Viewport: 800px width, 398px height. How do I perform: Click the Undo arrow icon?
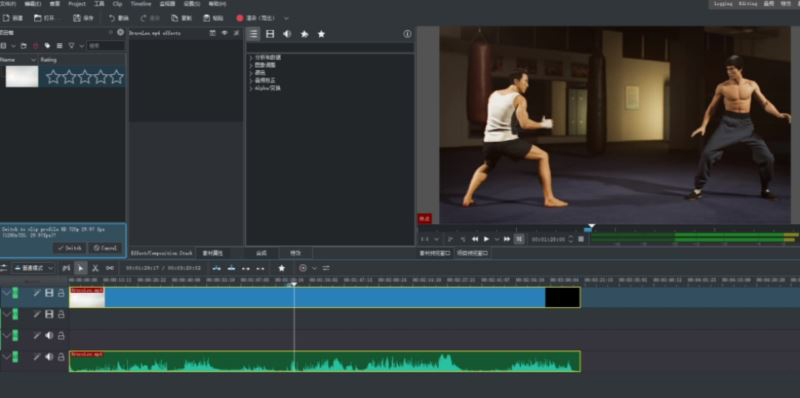click(x=112, y=18)
